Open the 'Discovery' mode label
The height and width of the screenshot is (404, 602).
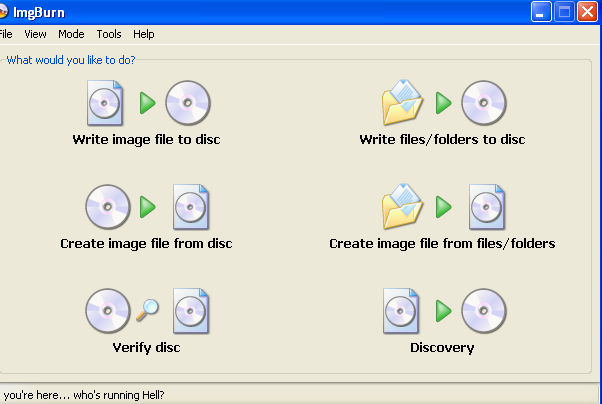click(442, 348)
